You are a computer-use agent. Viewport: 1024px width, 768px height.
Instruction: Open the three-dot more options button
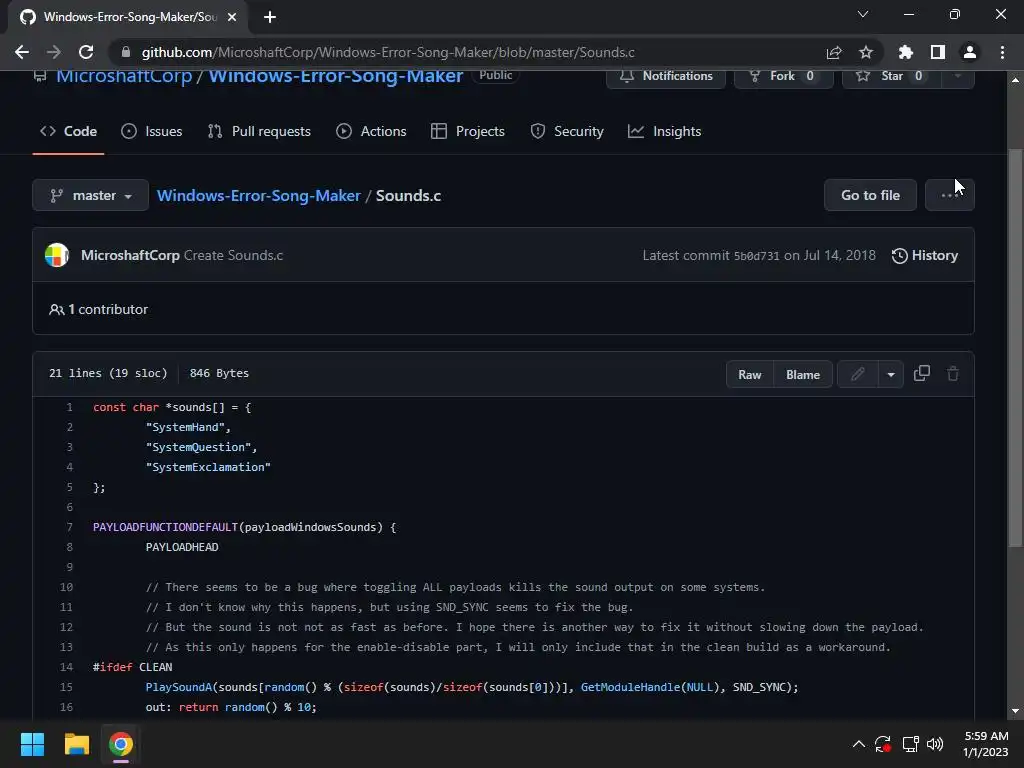tap(950, 195)
